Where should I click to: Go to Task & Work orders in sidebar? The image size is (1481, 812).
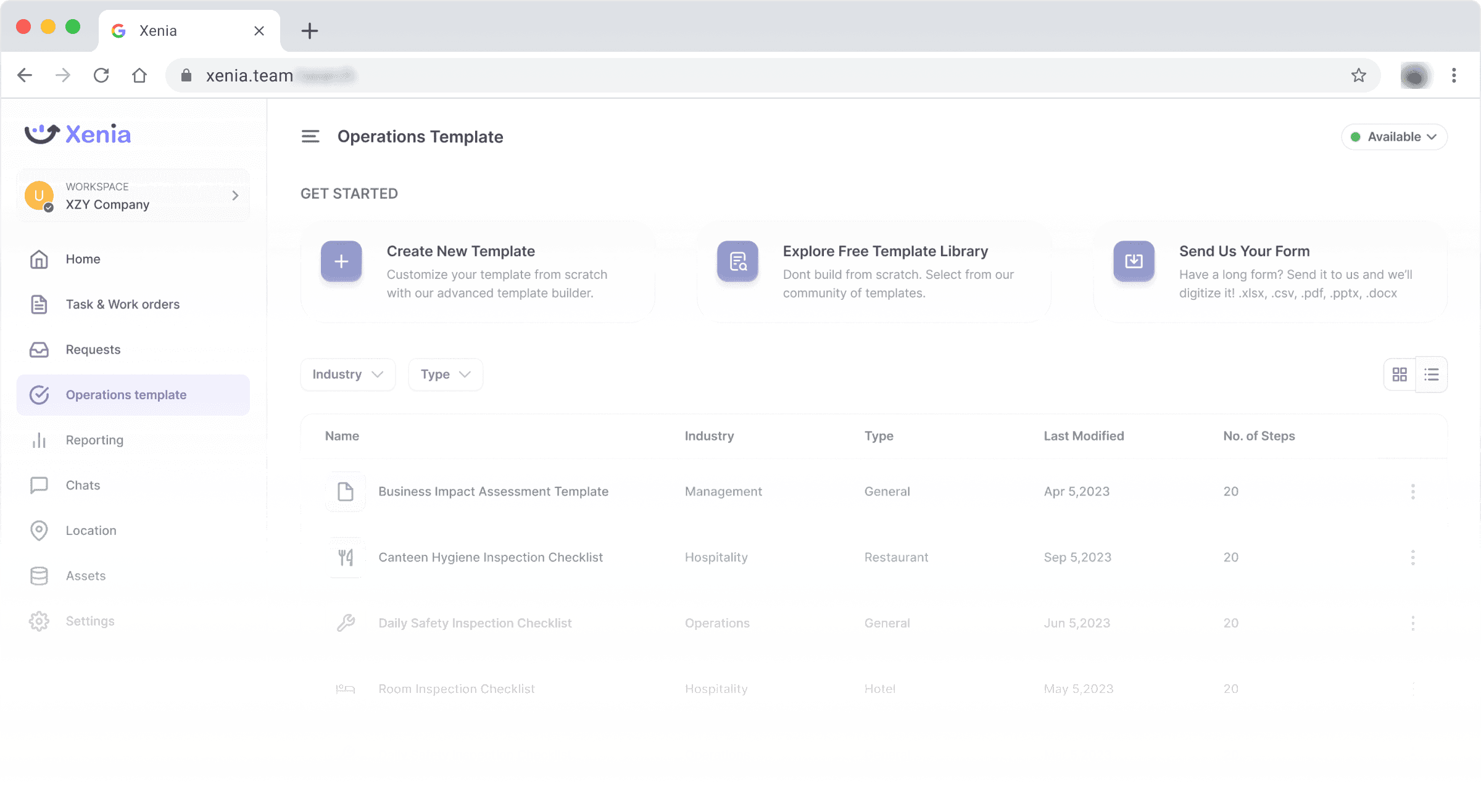[122, 304]
